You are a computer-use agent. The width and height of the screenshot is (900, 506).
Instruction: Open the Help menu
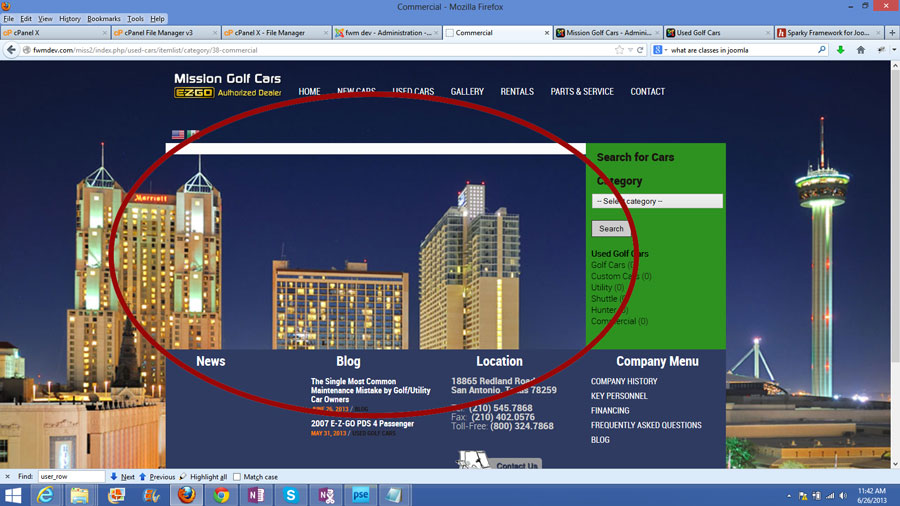click(x=157, y=18)
